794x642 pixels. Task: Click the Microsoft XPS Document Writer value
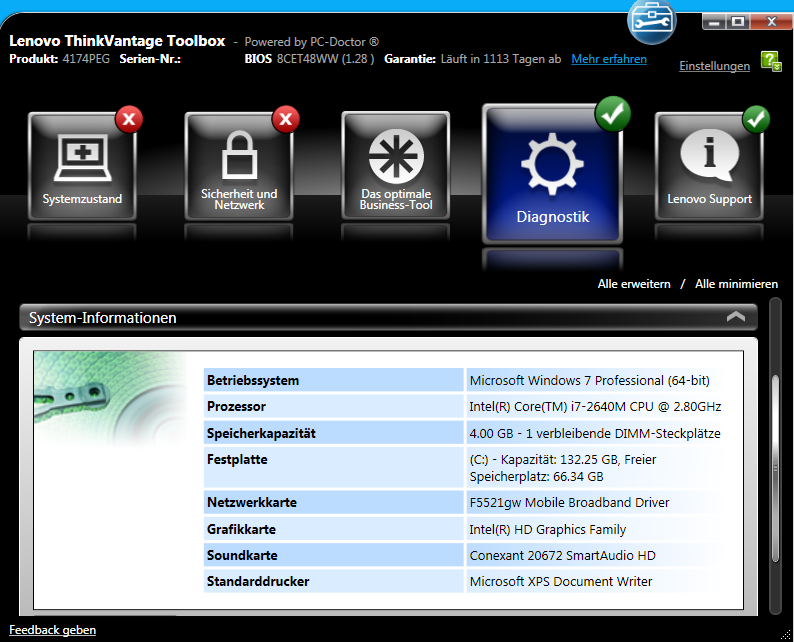pyautogui.click(x=561, y=581)
